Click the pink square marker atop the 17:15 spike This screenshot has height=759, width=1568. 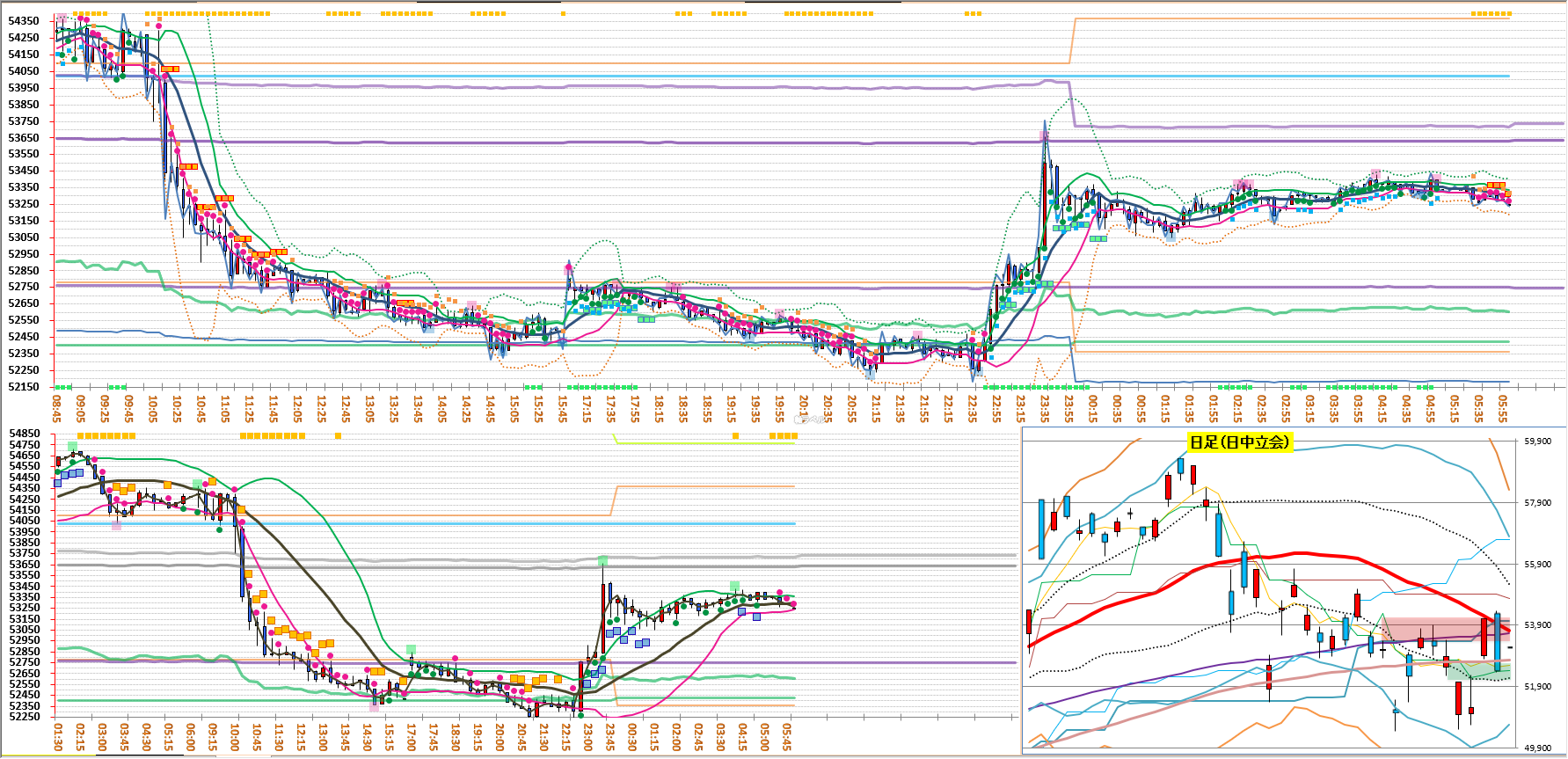click(x=568, y=268)
